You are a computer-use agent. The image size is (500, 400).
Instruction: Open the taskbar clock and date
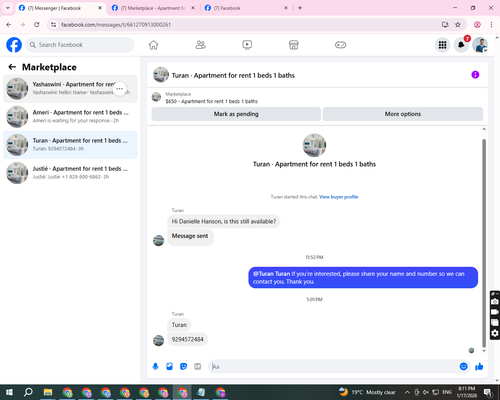pos(467,392)
